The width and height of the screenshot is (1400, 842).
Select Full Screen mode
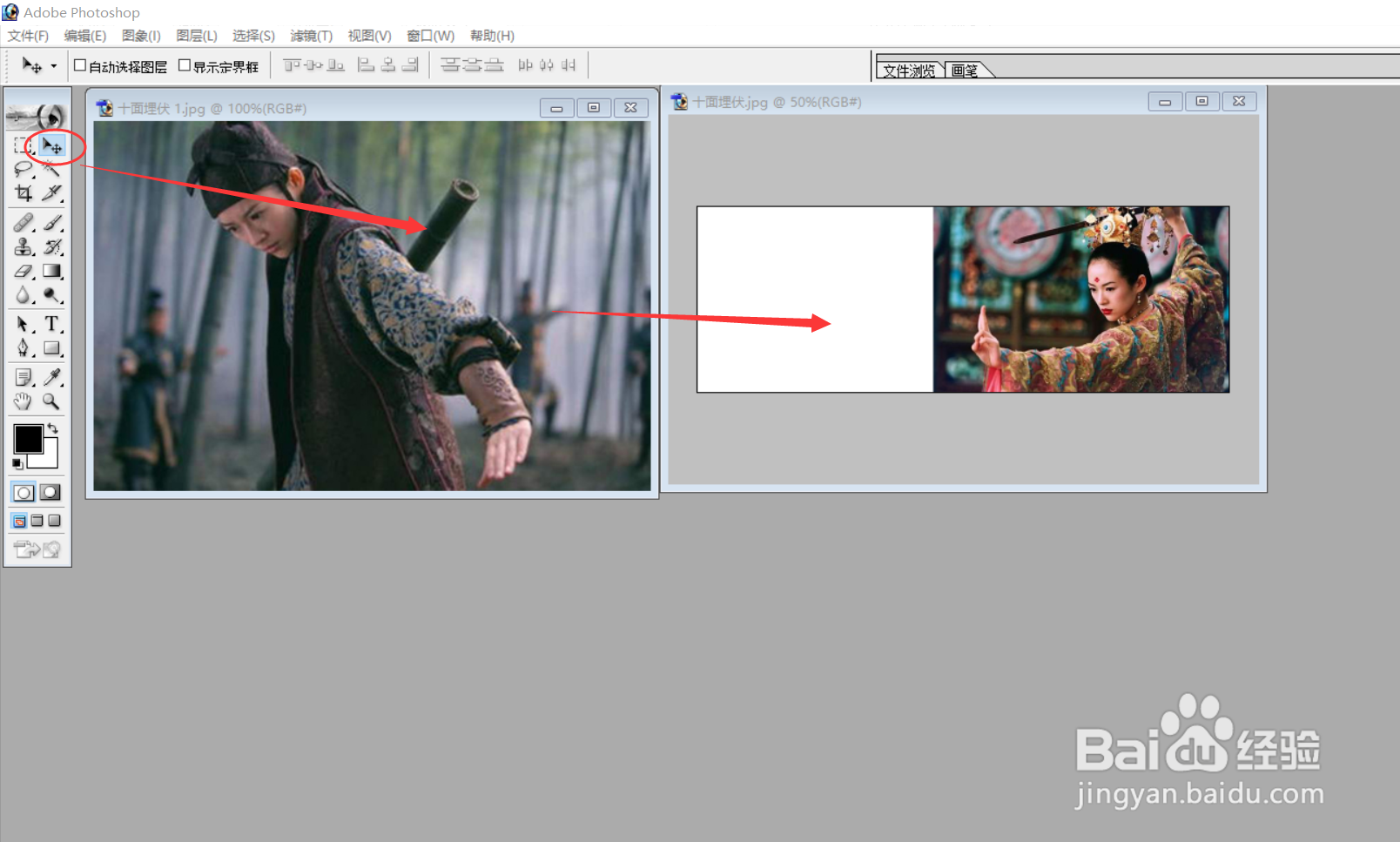point(54,521)
